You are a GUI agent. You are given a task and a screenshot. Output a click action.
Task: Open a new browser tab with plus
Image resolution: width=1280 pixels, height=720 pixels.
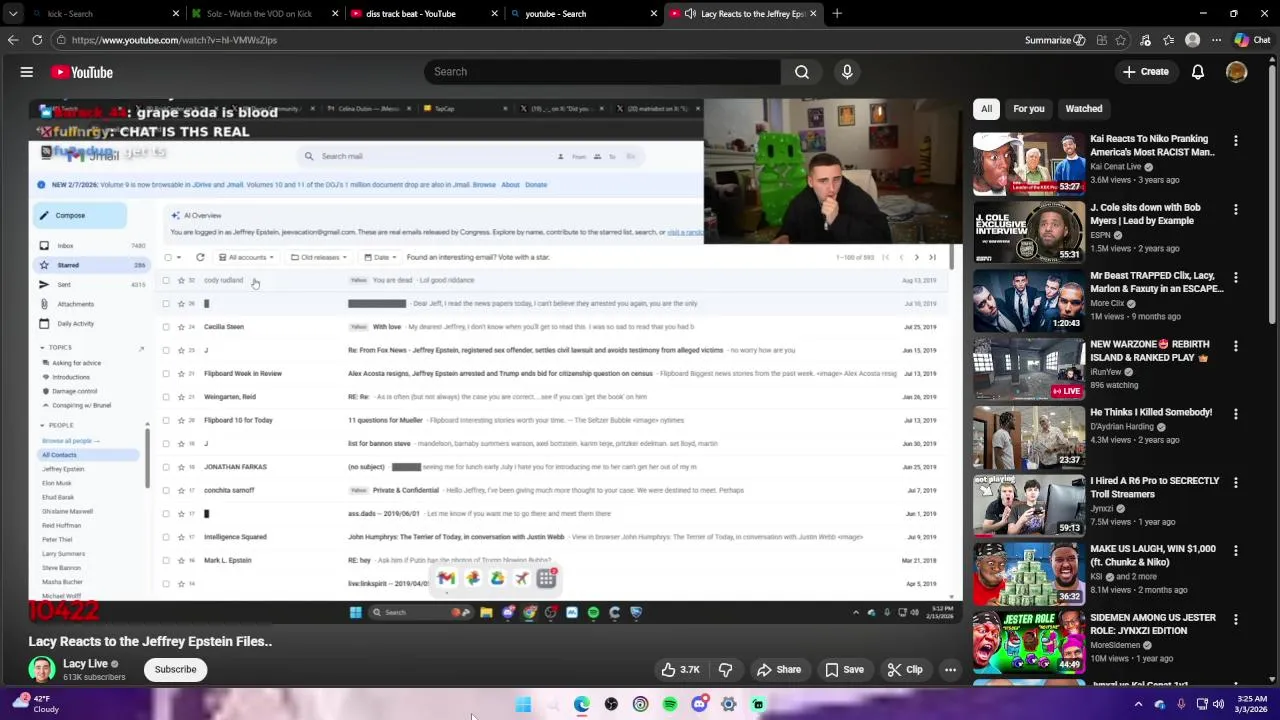[x=837, y=14]
